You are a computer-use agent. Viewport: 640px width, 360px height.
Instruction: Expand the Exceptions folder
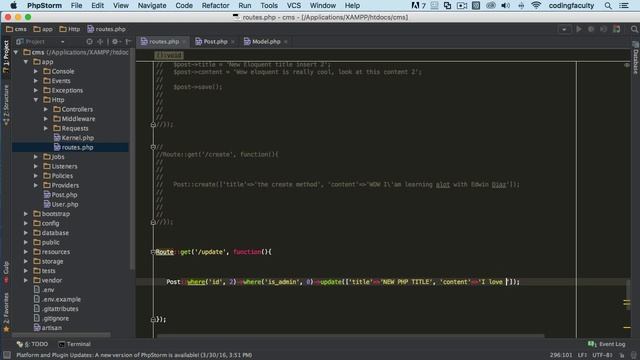(x=36, y=90)
